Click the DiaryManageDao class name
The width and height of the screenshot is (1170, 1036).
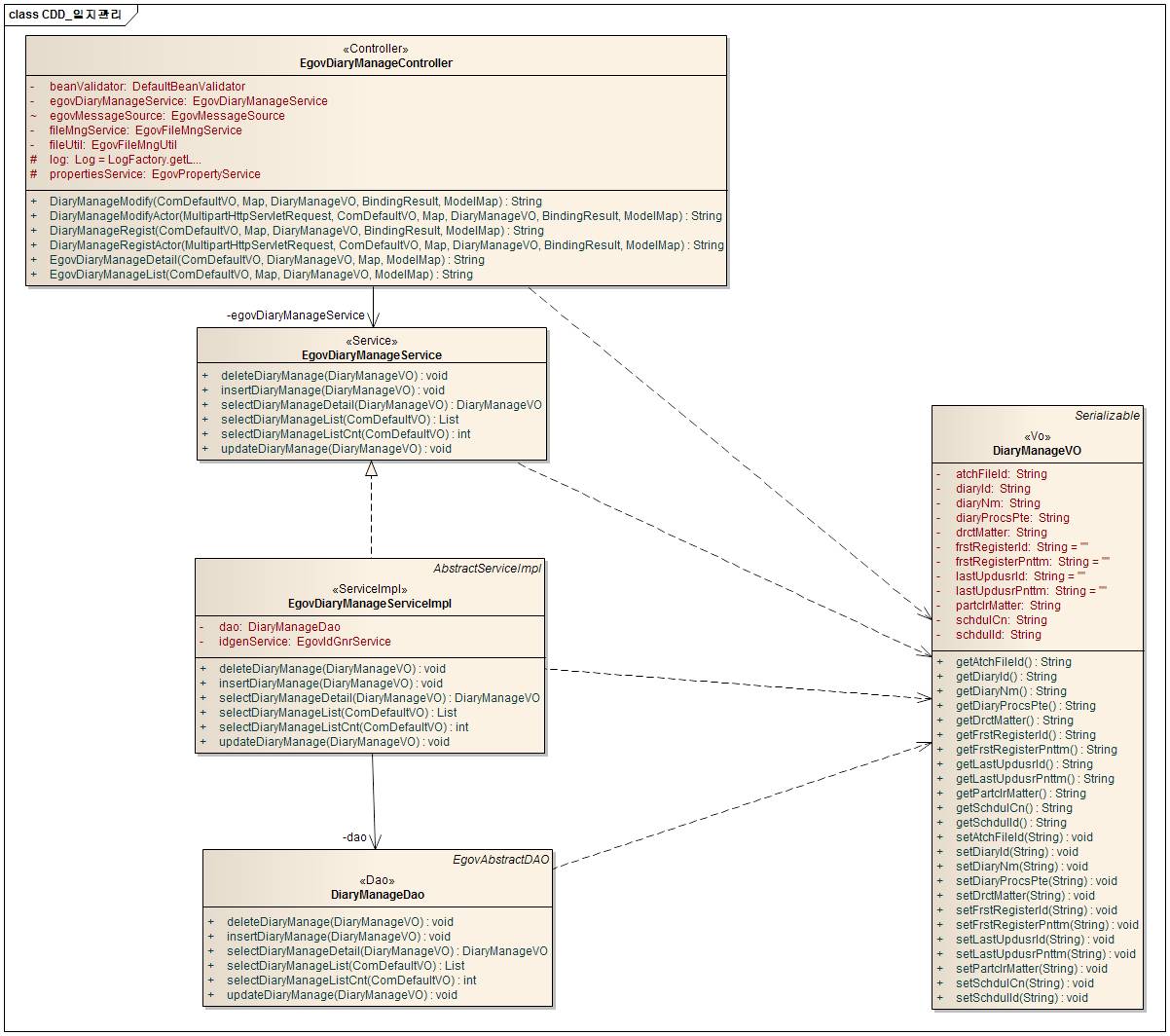point(377,894)
